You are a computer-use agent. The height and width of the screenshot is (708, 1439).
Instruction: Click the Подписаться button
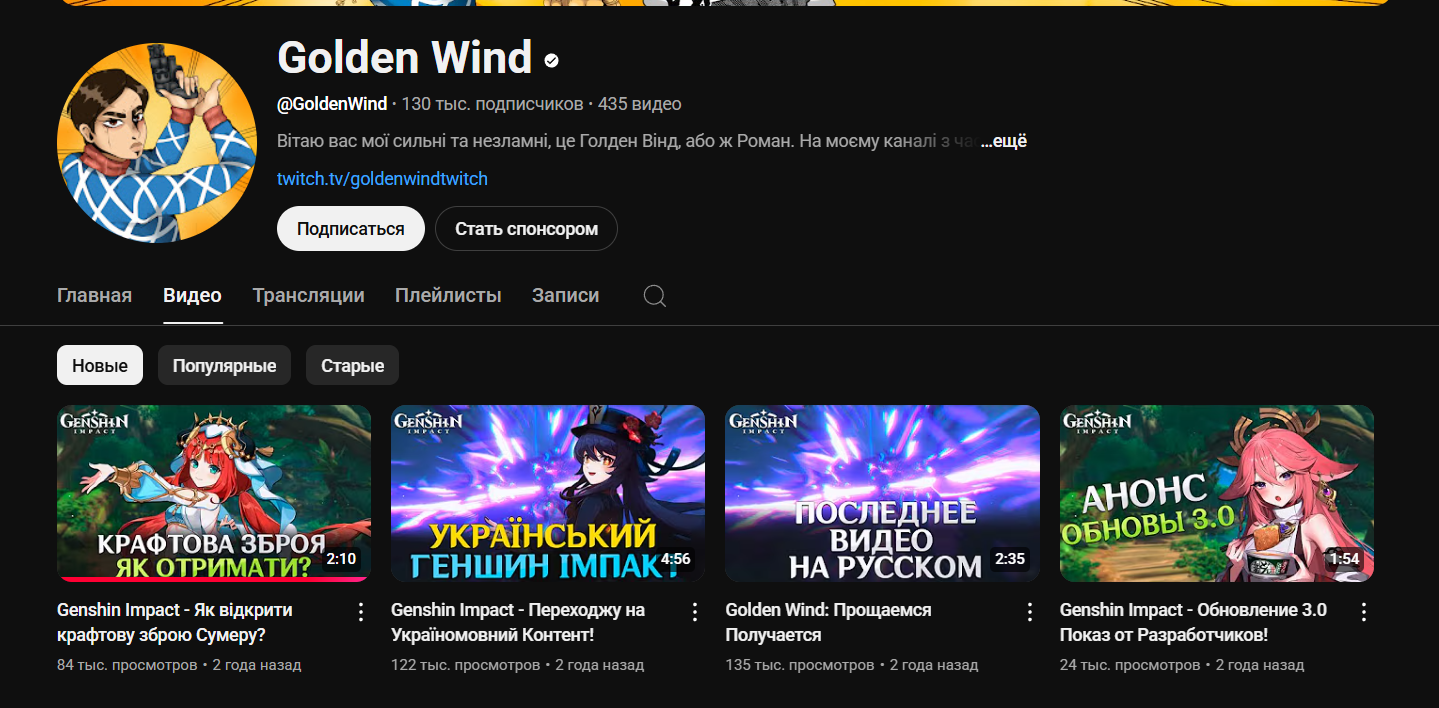pyautogui.click(x=351, y=229)
